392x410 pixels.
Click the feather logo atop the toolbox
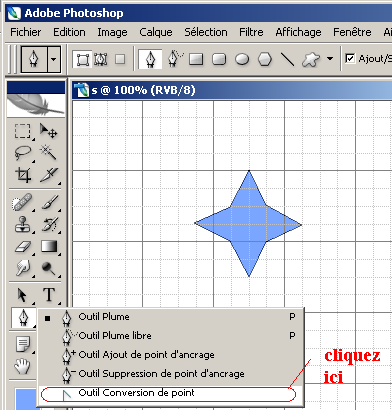36,105
